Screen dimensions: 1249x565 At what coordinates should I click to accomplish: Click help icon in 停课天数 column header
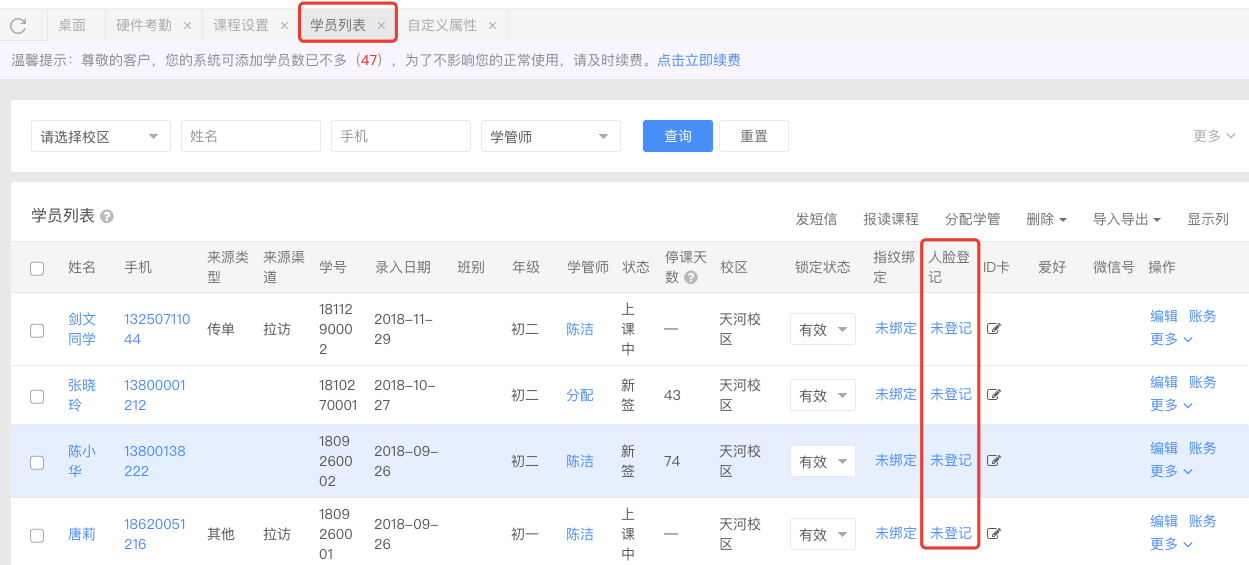pyautogui.click(x=691, y=278)
